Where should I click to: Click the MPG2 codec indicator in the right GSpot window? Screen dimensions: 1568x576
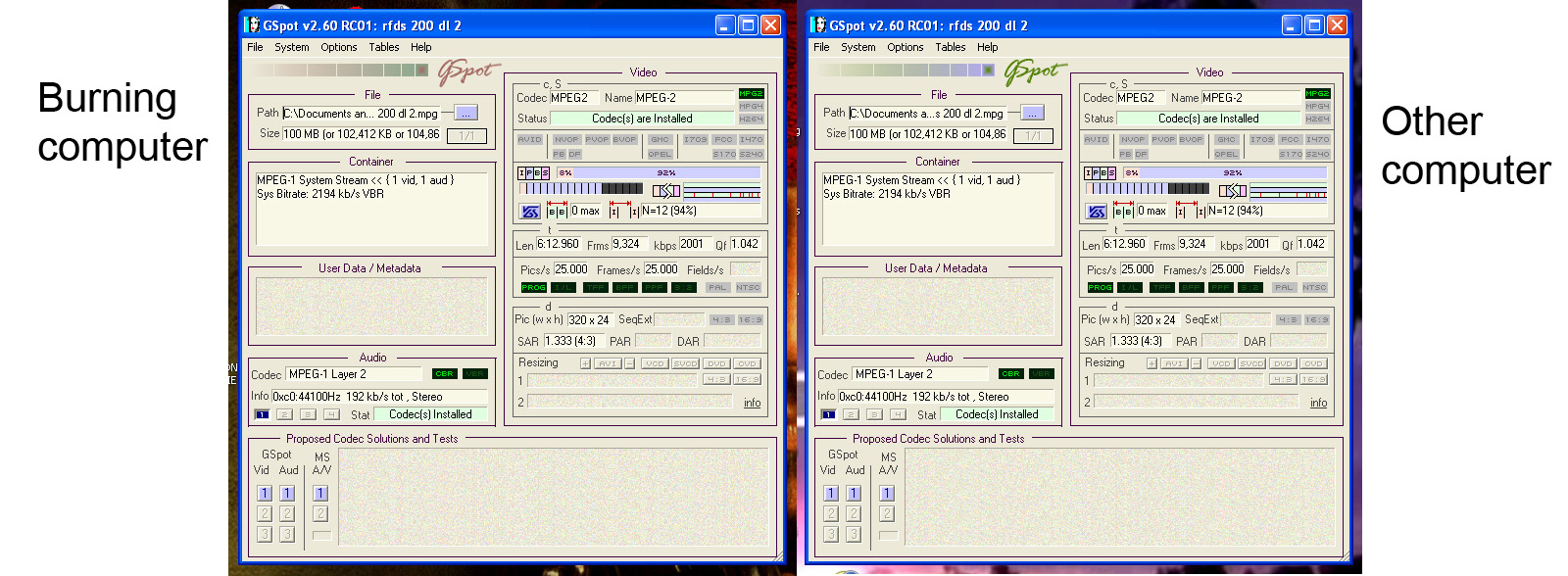pyautogui.click(x=1317, y=94)
